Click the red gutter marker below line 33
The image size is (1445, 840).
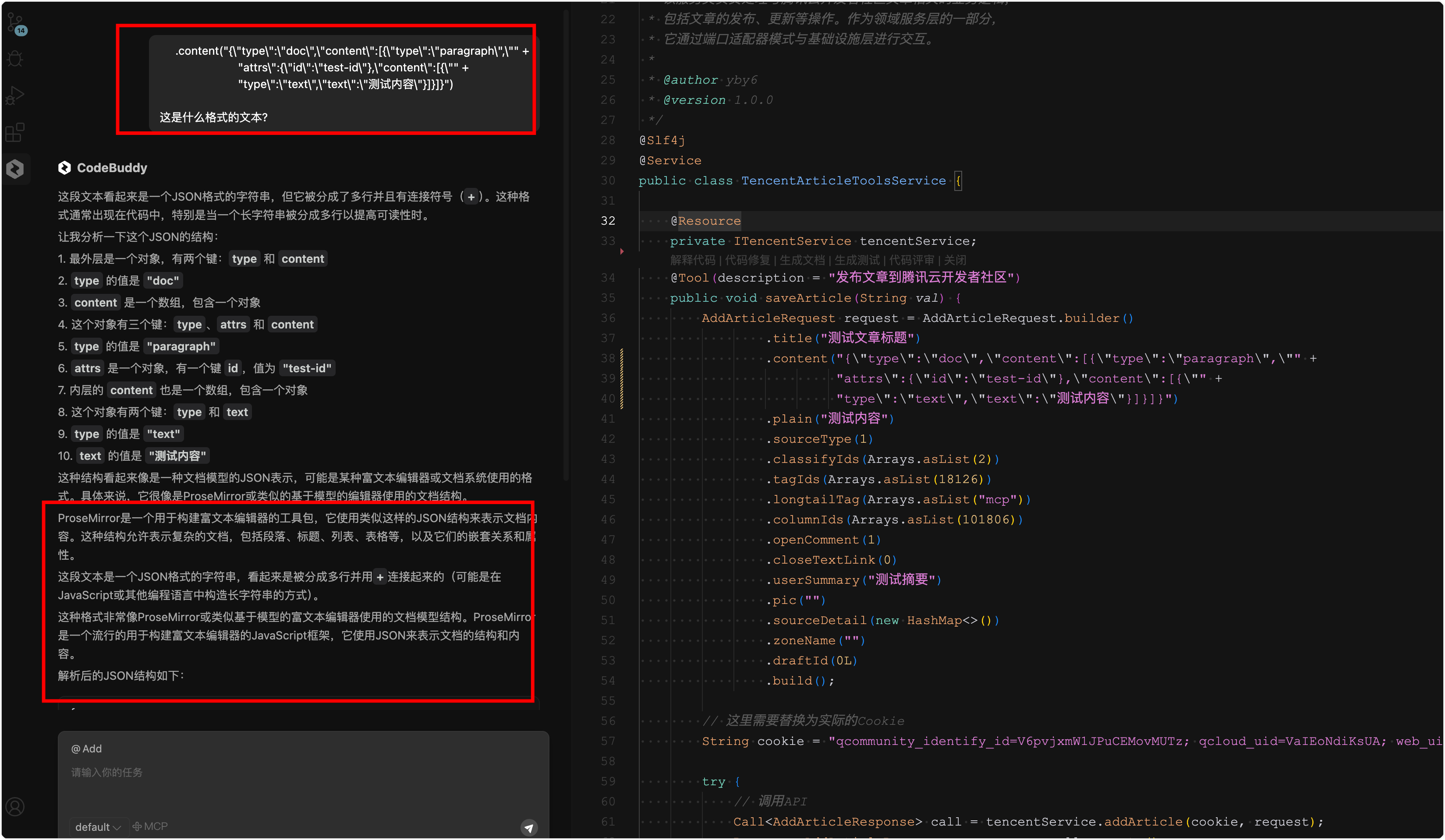click(622, 251)
